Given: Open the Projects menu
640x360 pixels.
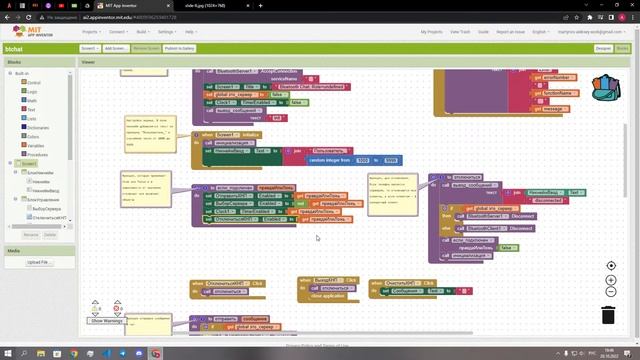Looking at the screenshot, I should (91, 32).
